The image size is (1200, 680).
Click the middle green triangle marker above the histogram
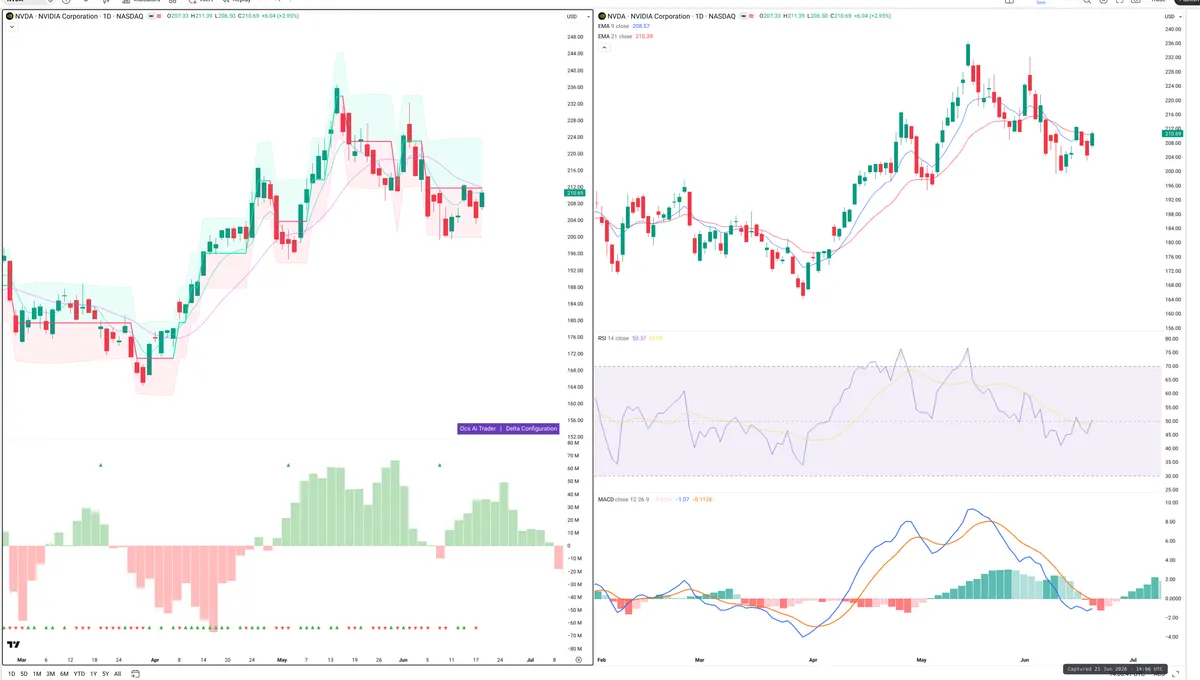pyautogui.click(x=288, y=465)
